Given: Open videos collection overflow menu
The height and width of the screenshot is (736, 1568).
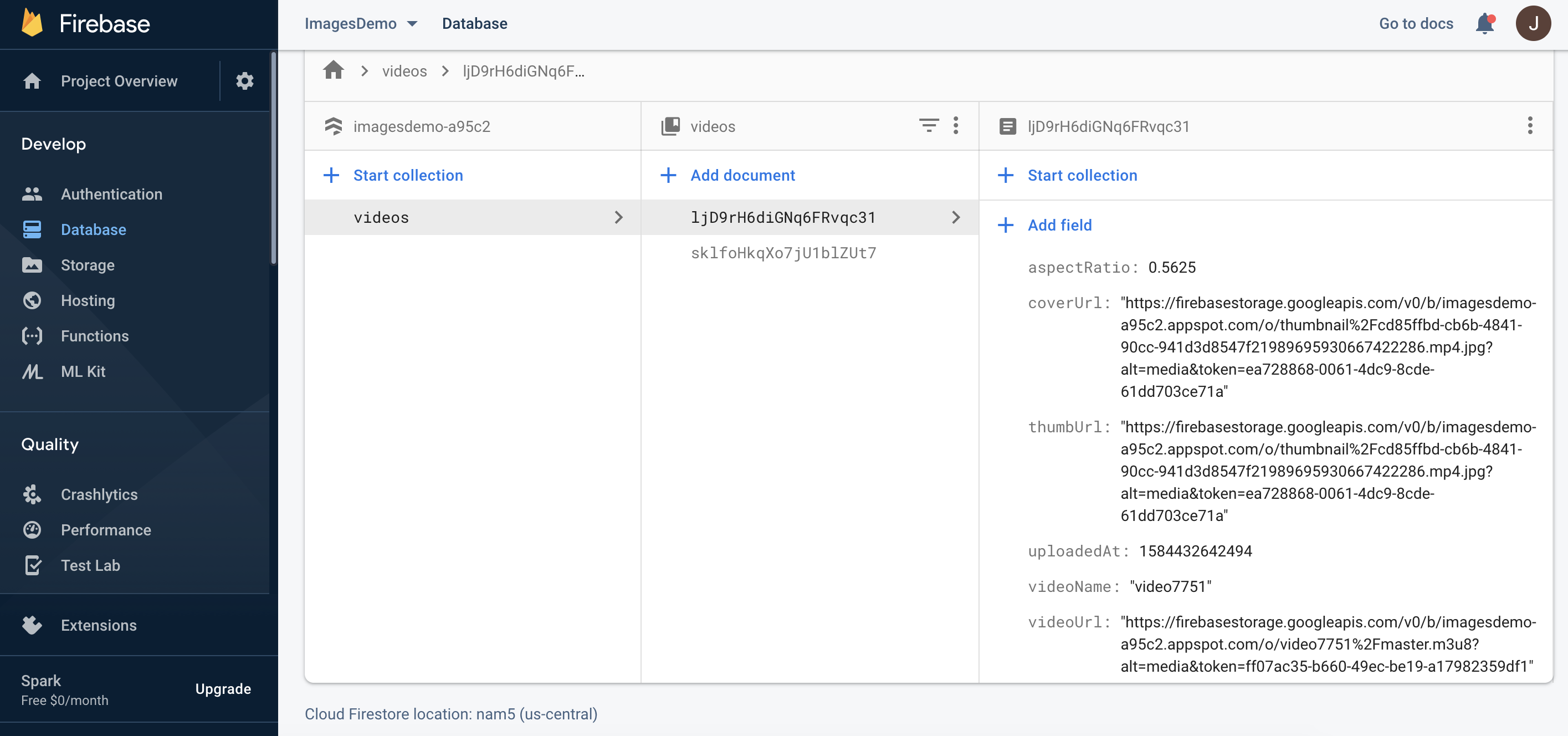Looking at the screenshot, I should [x=956, y=125].
